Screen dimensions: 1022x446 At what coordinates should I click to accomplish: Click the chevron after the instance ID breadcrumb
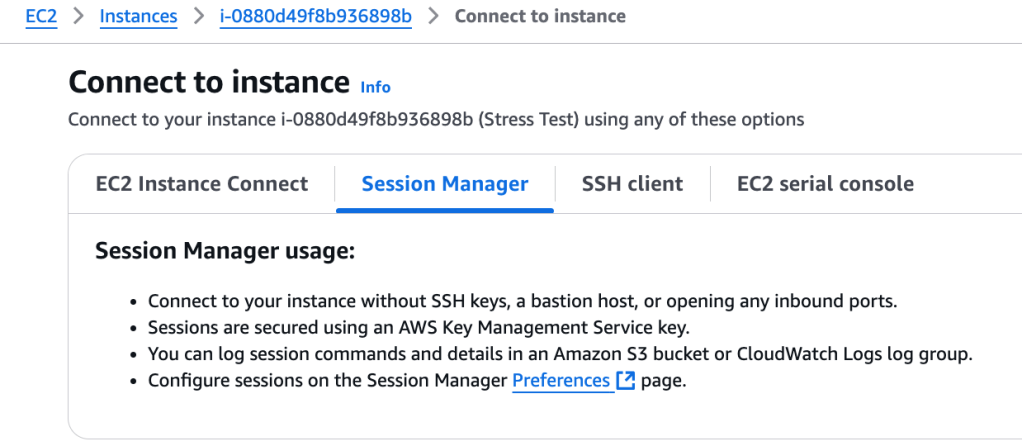tap(433, 17)
